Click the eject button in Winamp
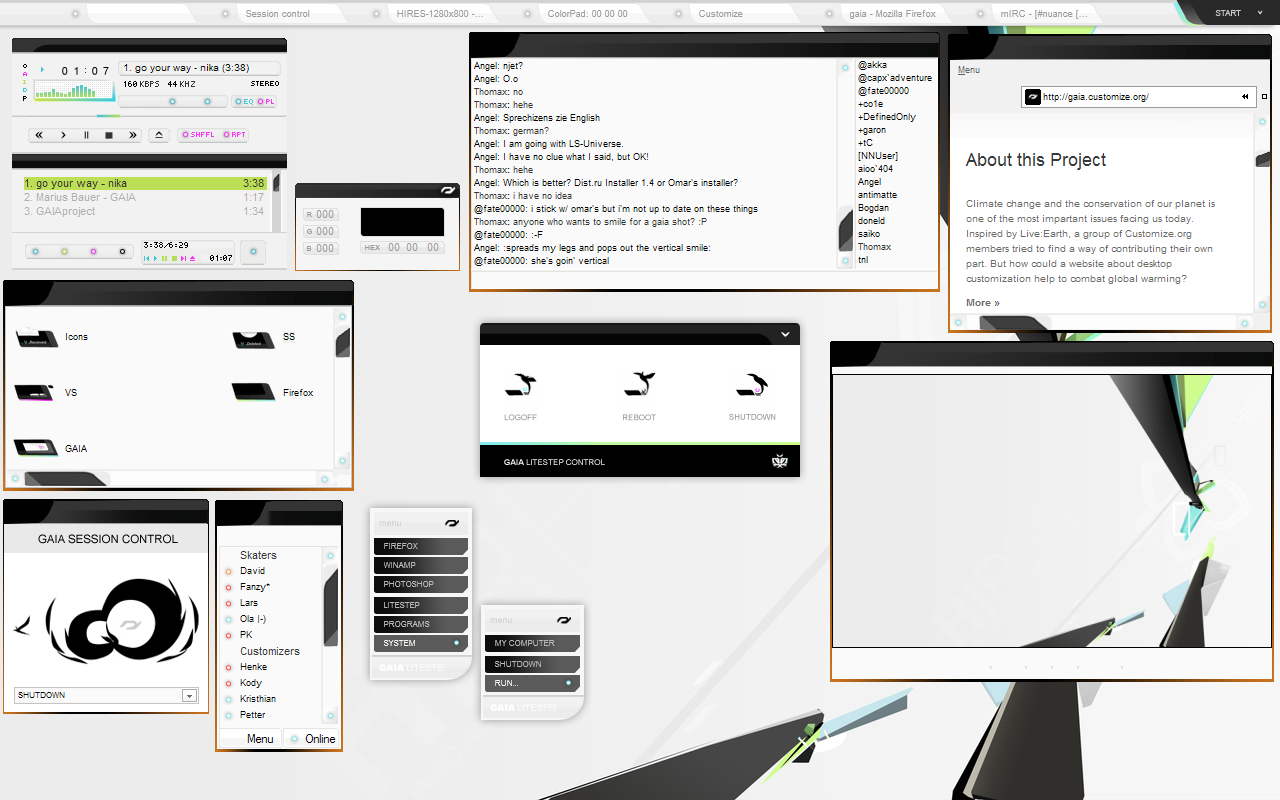The image size is (1280, 800). [158, 135]
